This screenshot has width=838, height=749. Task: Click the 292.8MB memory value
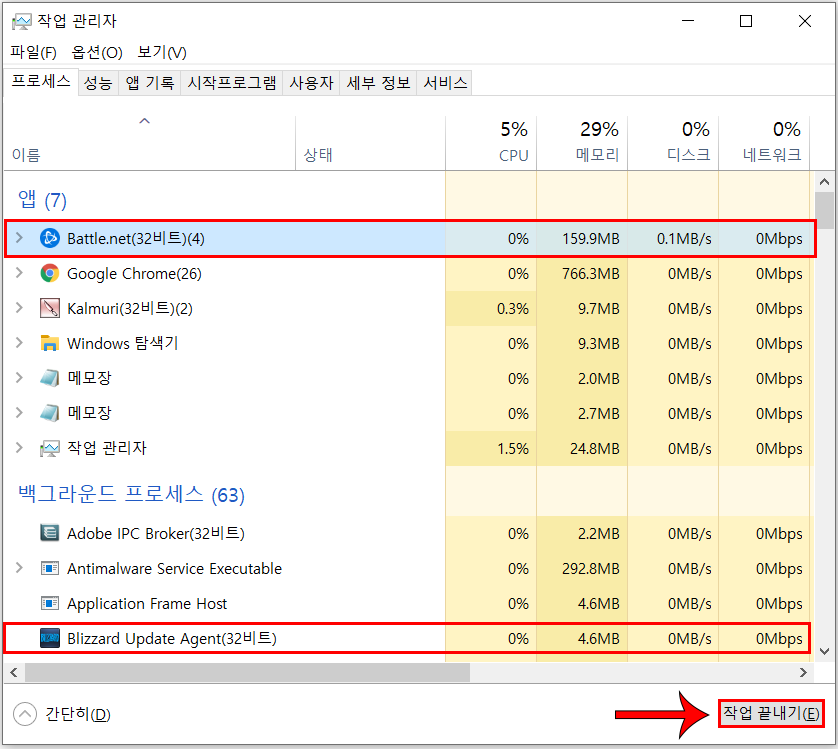pos(591,568)
